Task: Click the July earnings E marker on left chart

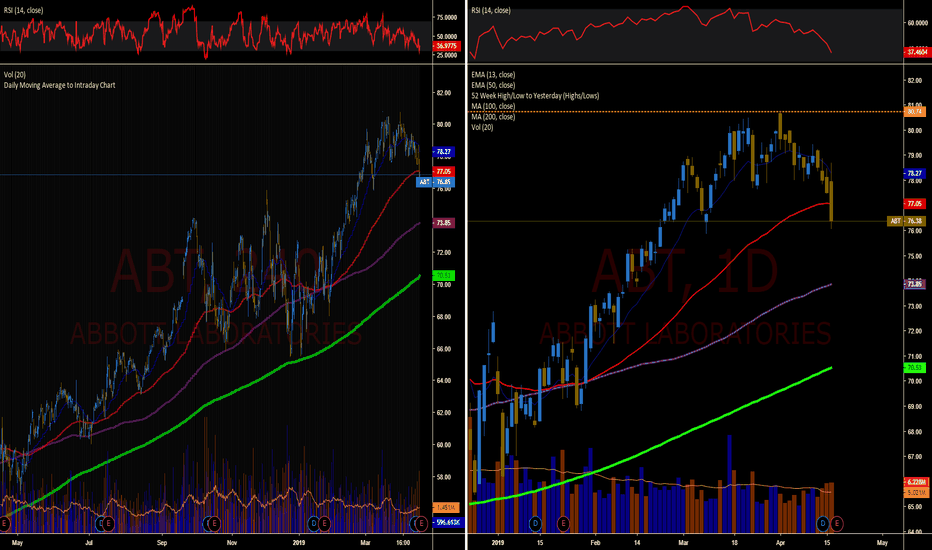Action: coord(109,524)
